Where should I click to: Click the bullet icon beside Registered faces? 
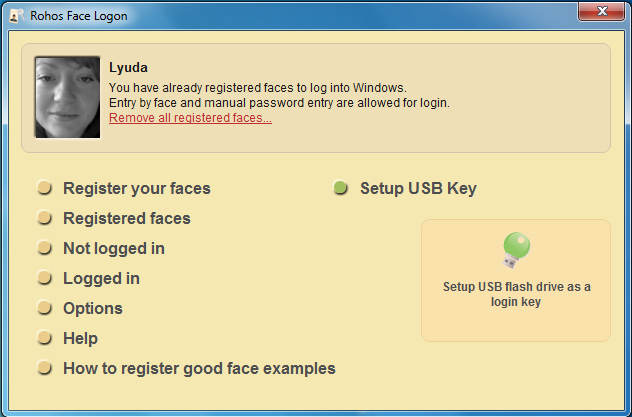(44, 219)
